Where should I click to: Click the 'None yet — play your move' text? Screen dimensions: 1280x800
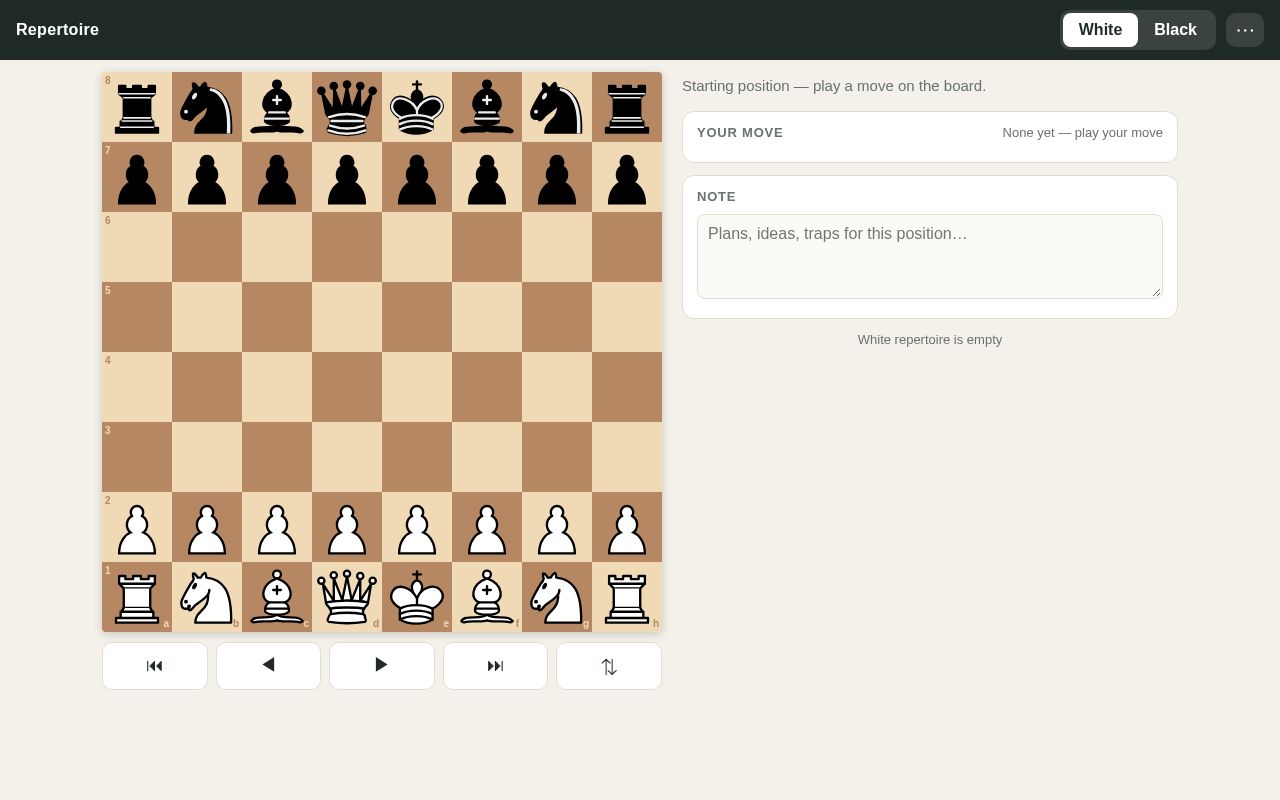(1083, 133)
